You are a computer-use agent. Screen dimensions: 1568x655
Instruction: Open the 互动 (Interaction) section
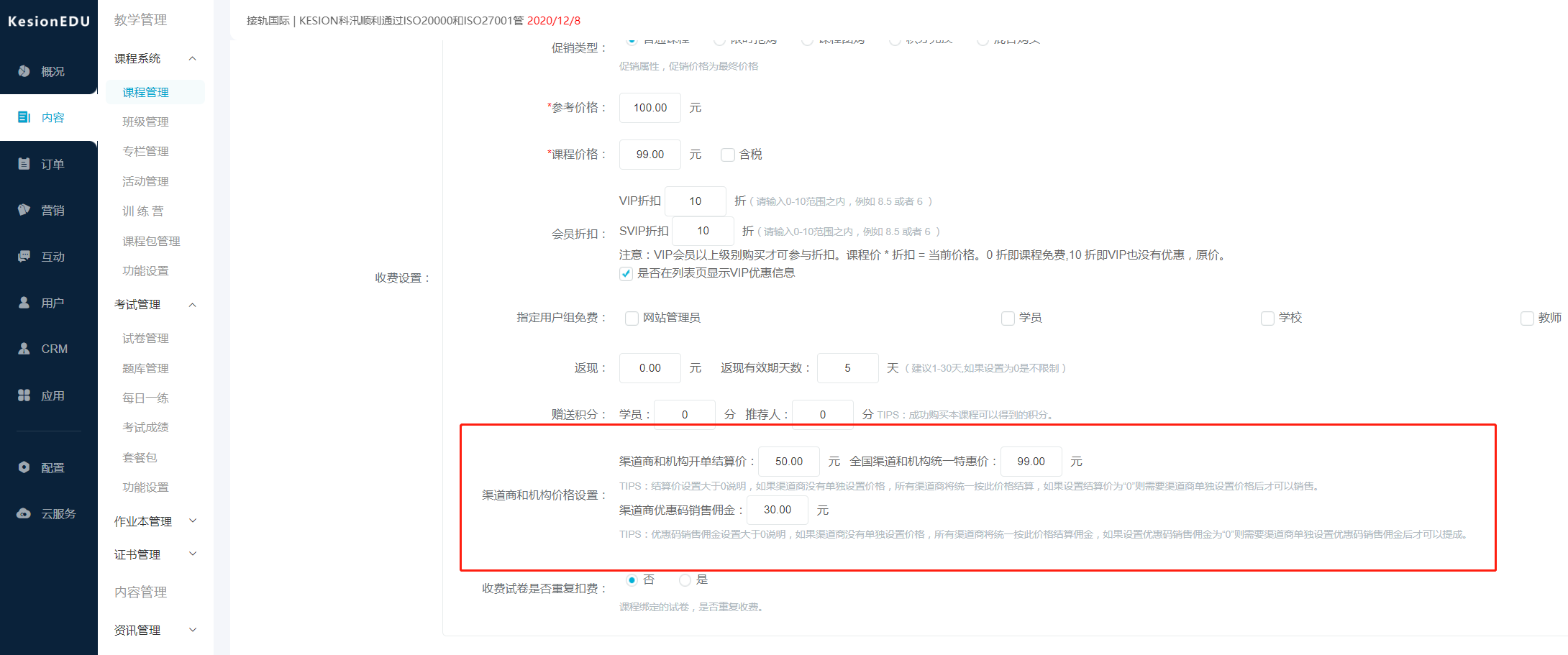pyautogui.click(x=48, y=256)
